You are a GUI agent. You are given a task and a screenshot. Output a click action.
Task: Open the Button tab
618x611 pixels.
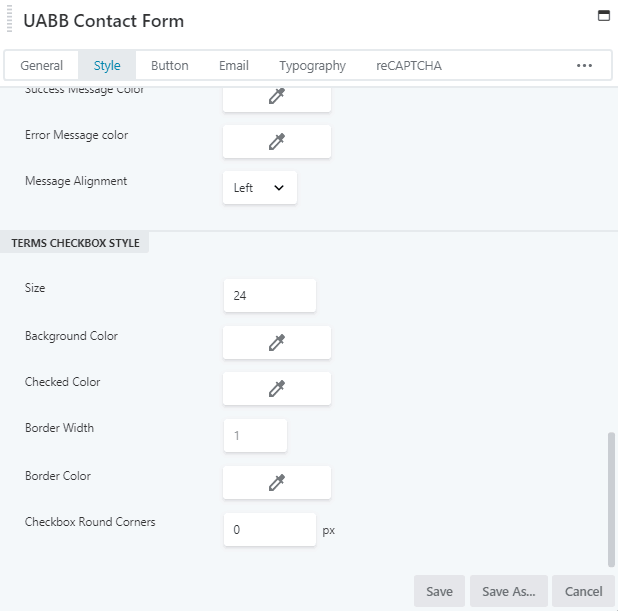[x=169, y=66]
